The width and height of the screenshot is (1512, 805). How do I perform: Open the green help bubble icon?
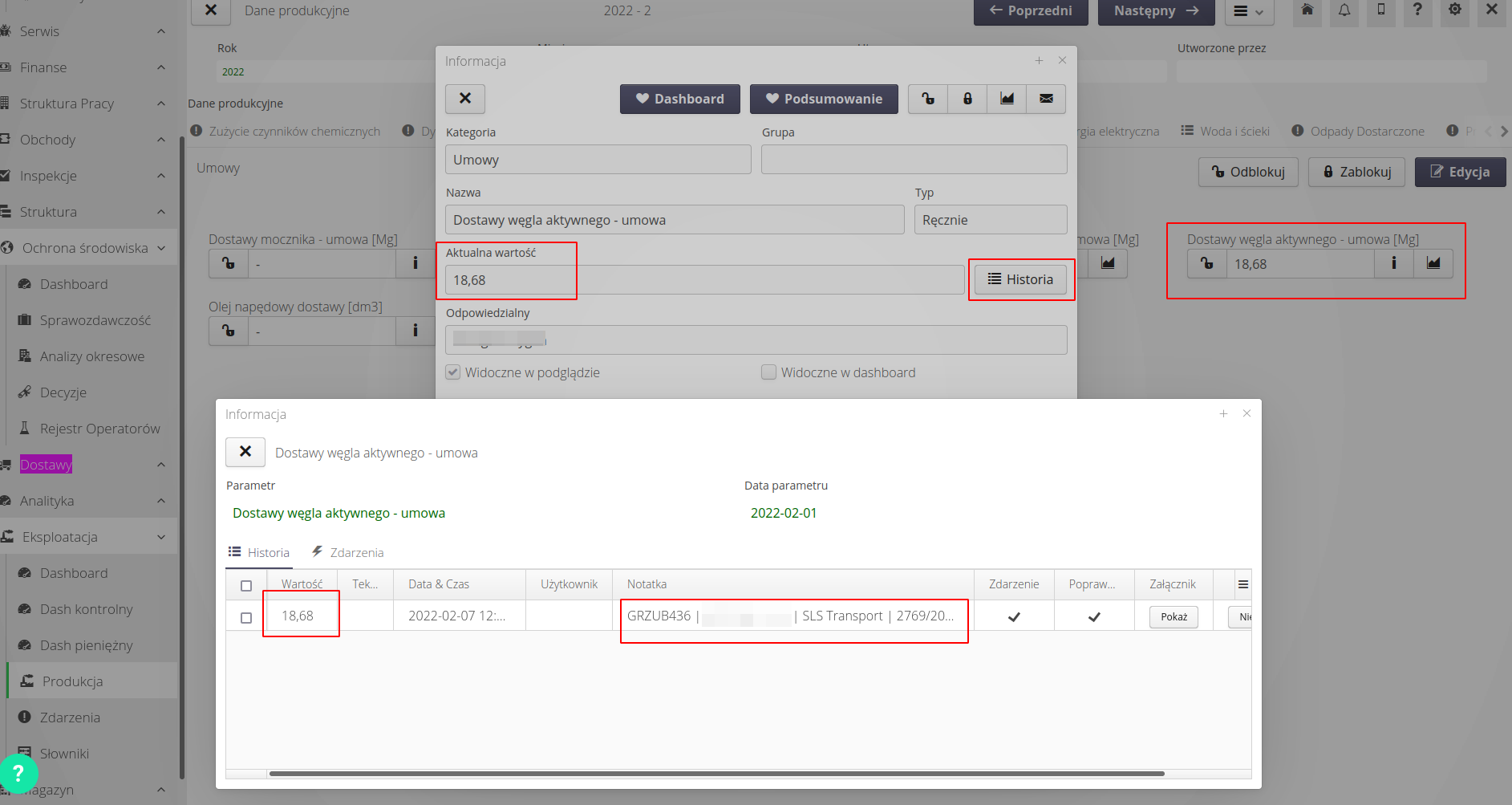coord(18,774)
